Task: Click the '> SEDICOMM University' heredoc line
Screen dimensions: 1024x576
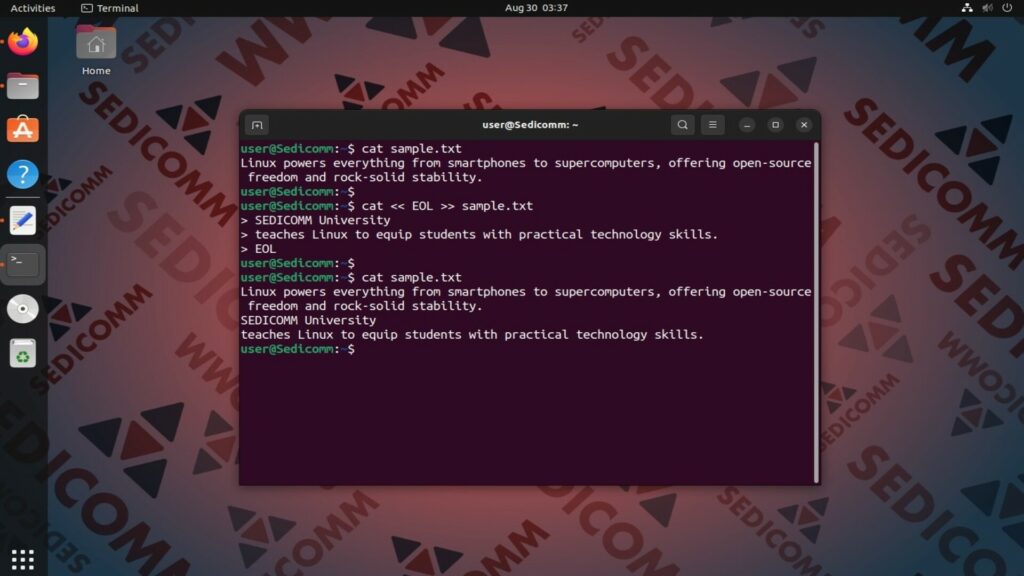Action: 315,220
